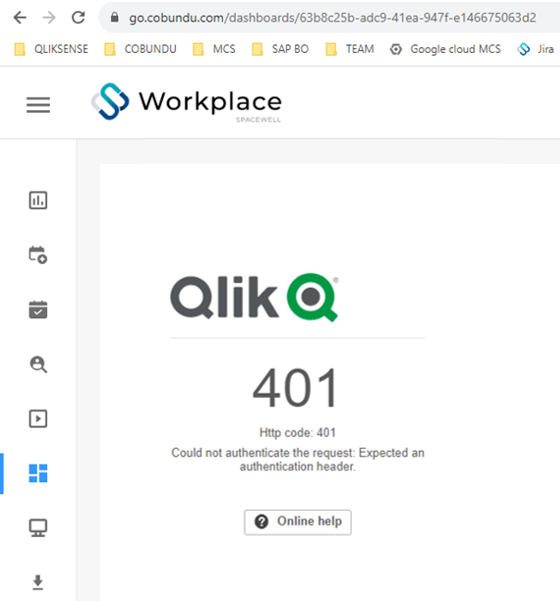Click the 'Http code: 401' text
Image resolution: width=560 pixels, height=601 pixels.
click(x=297, y=433)
